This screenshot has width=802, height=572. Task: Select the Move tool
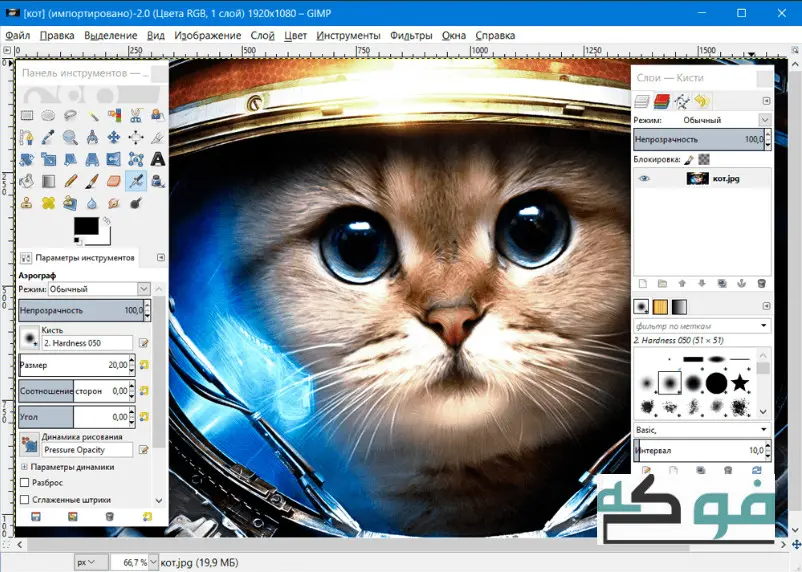114,137
